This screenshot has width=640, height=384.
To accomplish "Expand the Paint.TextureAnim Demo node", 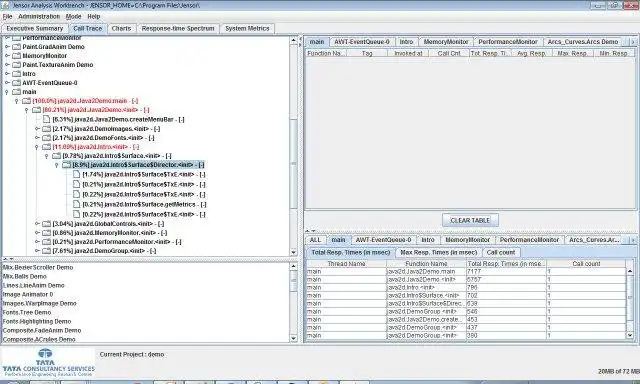I will 7,65.
